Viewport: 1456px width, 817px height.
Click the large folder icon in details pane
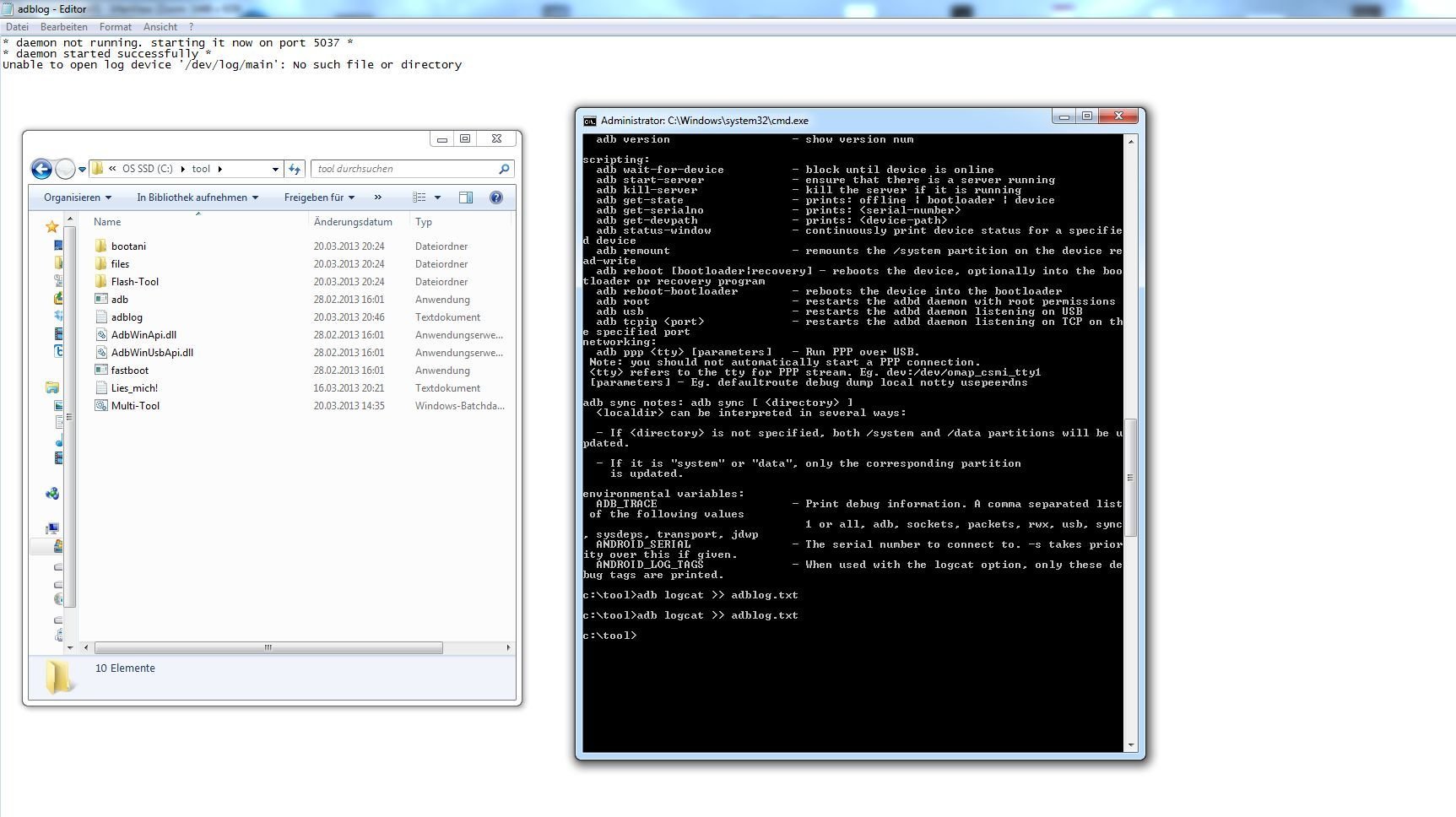click(60, 676)
